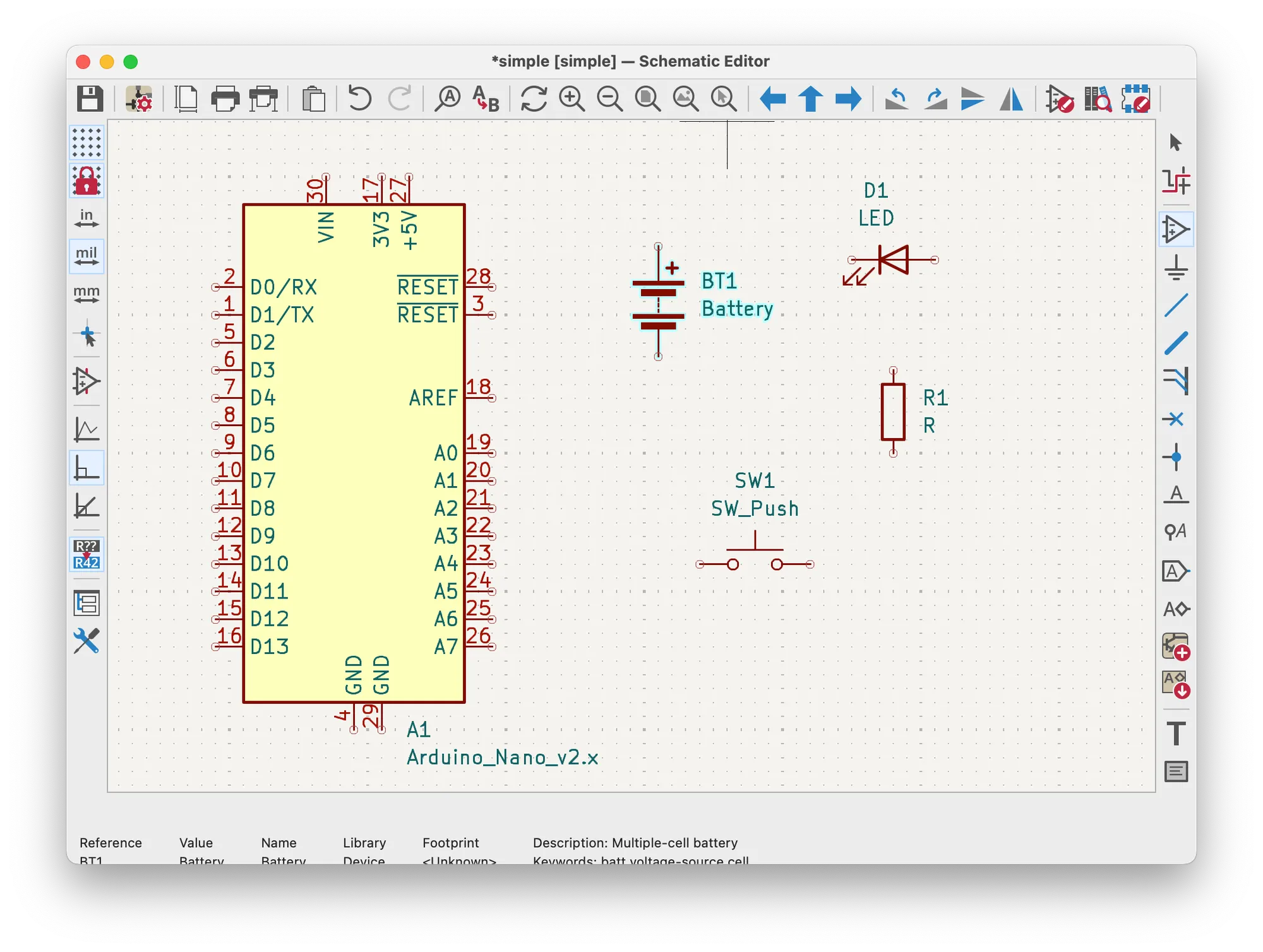Toggle automatic annotation R42 icon
This screenshot has height=952, width=1263.
pyautogui.click(x=87, y=554)
